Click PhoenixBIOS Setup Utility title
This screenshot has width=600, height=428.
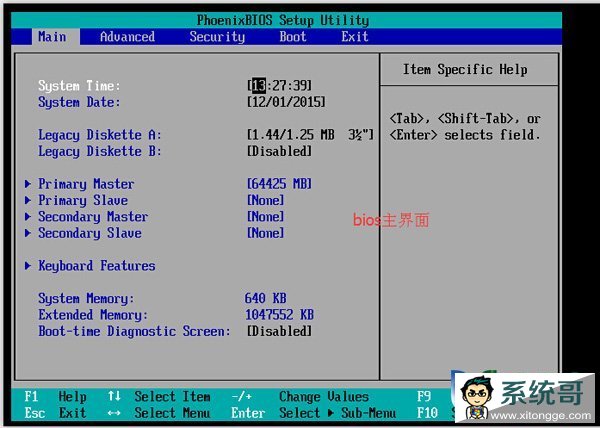283,20
